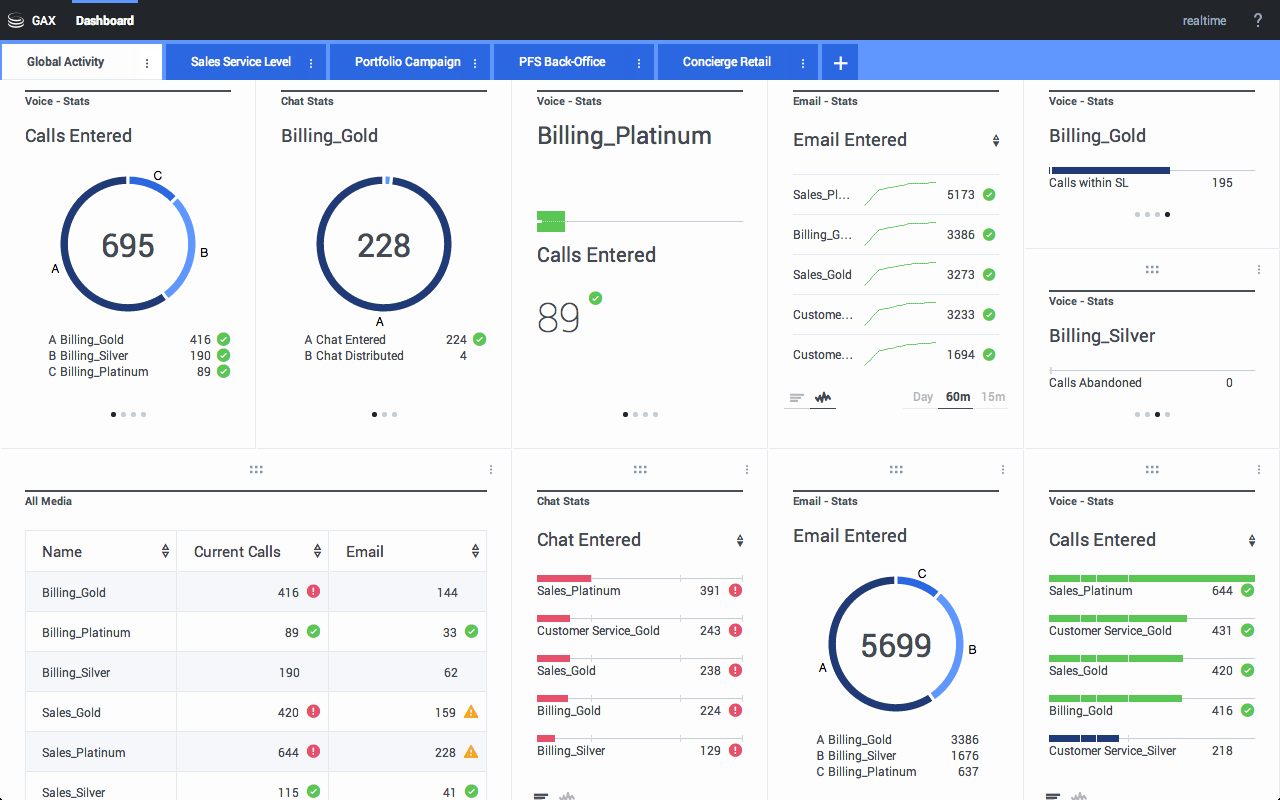Click the GAX logo icon
This screenshot has height=800, width=1280.
click(16, 20)
